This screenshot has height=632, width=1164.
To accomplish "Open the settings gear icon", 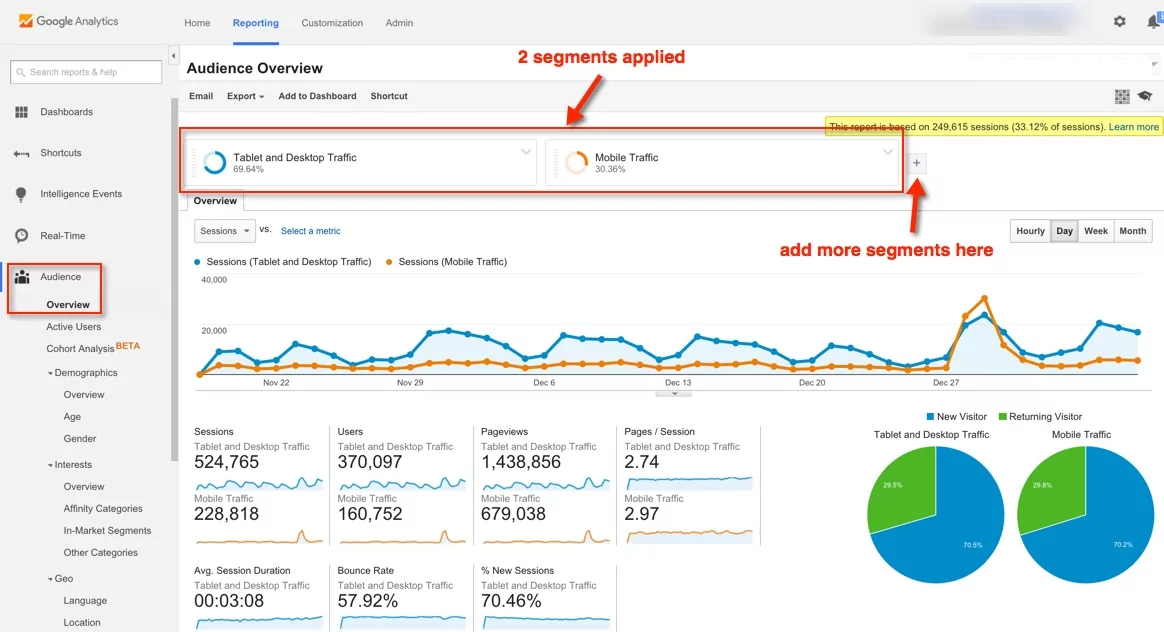I will tap(1120, 20).
